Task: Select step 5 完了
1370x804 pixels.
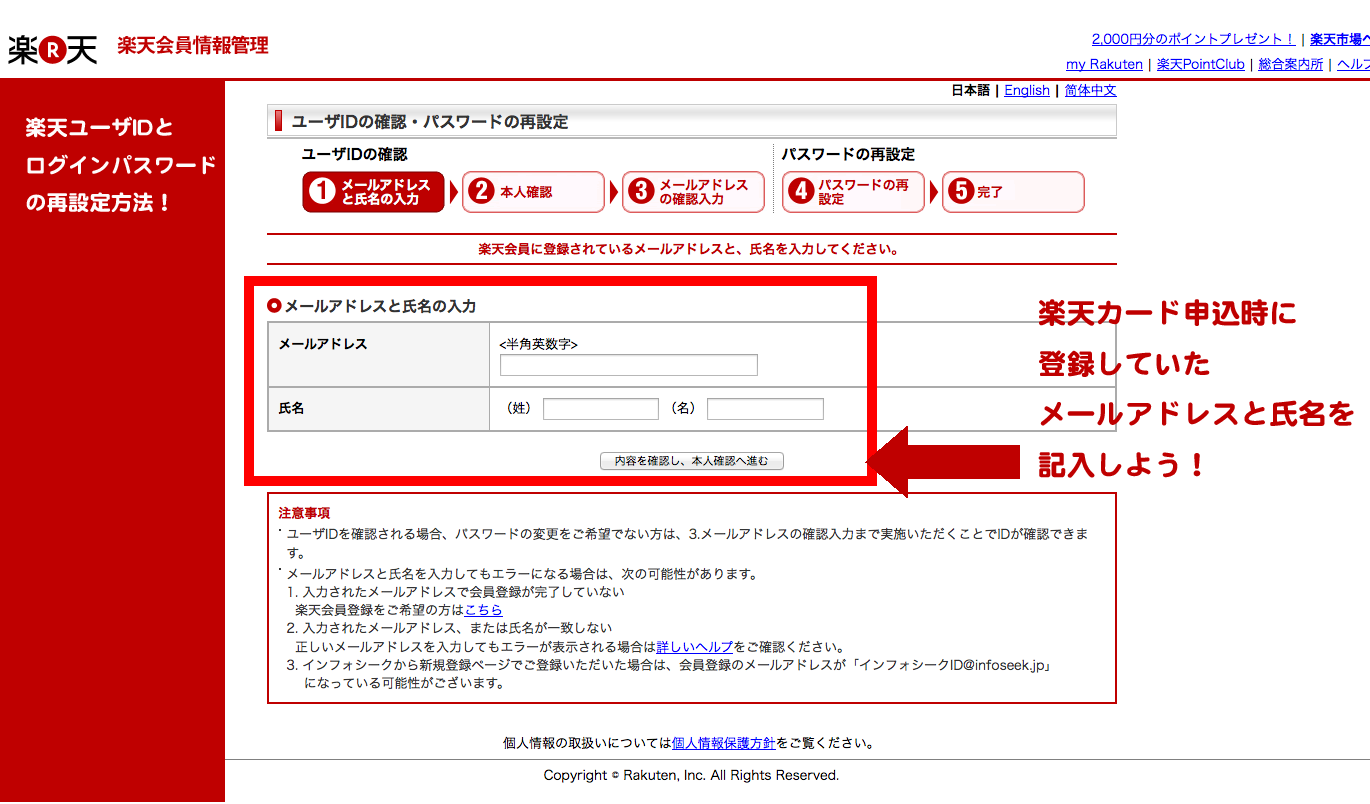Action: [1013, 192]
